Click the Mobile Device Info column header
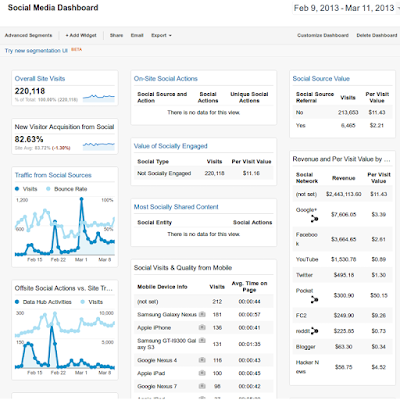Screen dimensions: 400x400 [x=162, y=287]
